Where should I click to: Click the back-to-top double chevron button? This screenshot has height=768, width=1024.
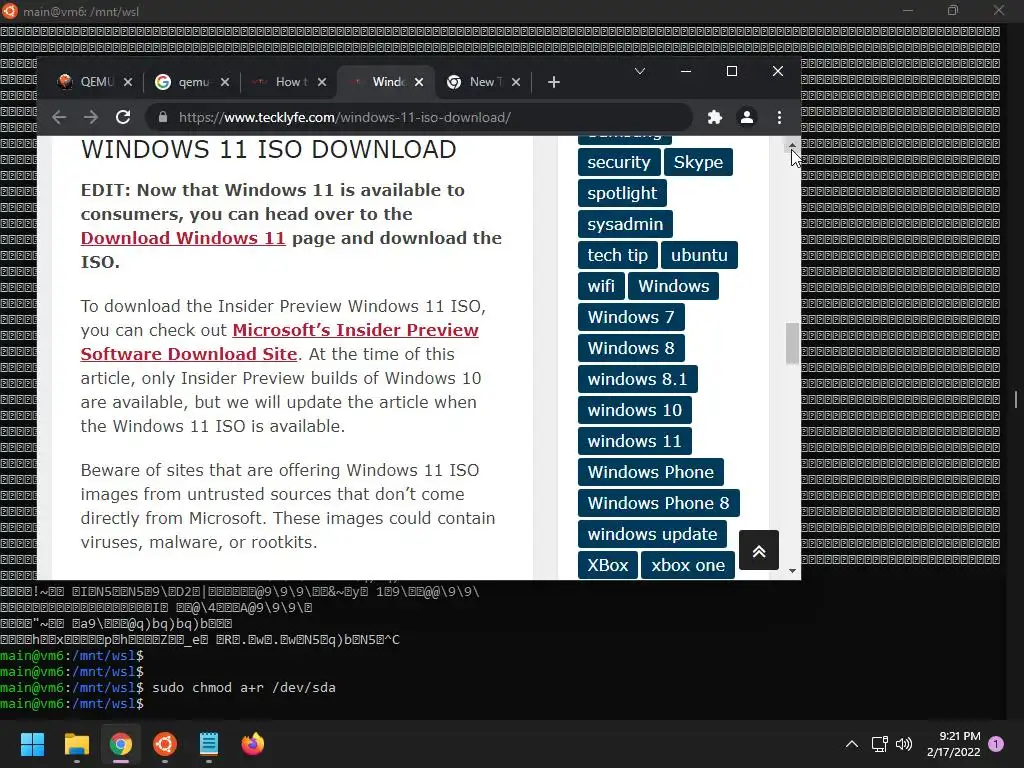point(759,551)
